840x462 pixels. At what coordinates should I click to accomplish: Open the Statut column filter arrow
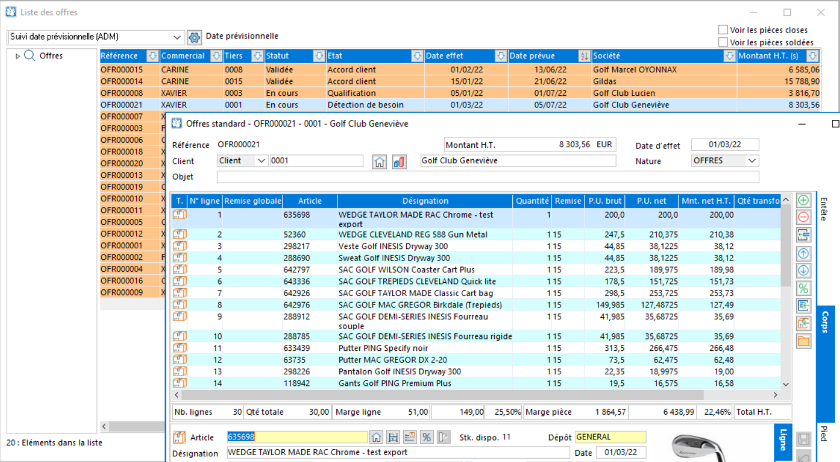tap(319, 56)
